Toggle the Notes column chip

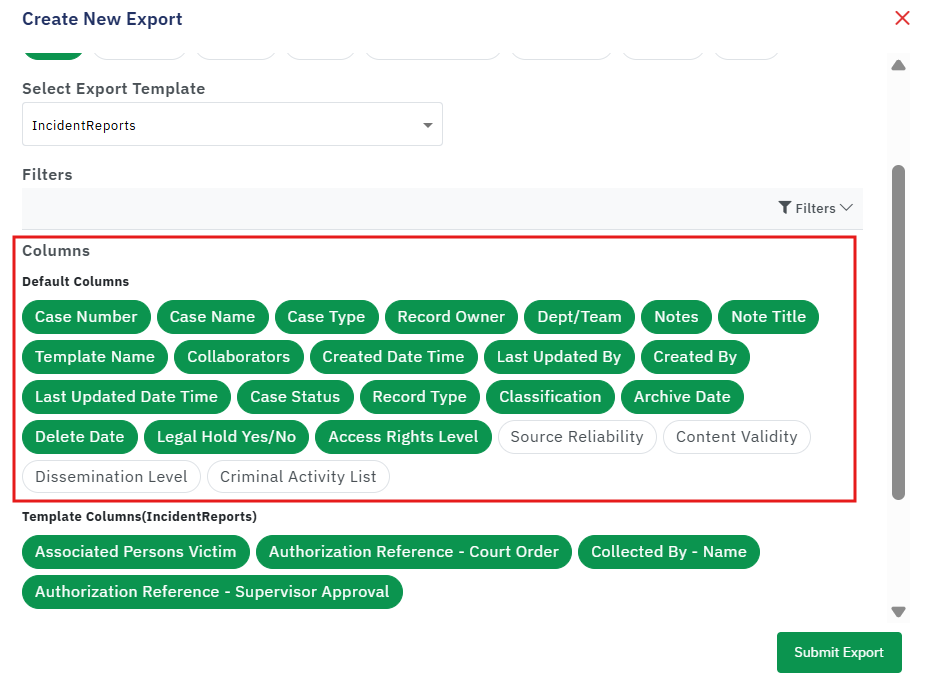(x=676, y=317)
